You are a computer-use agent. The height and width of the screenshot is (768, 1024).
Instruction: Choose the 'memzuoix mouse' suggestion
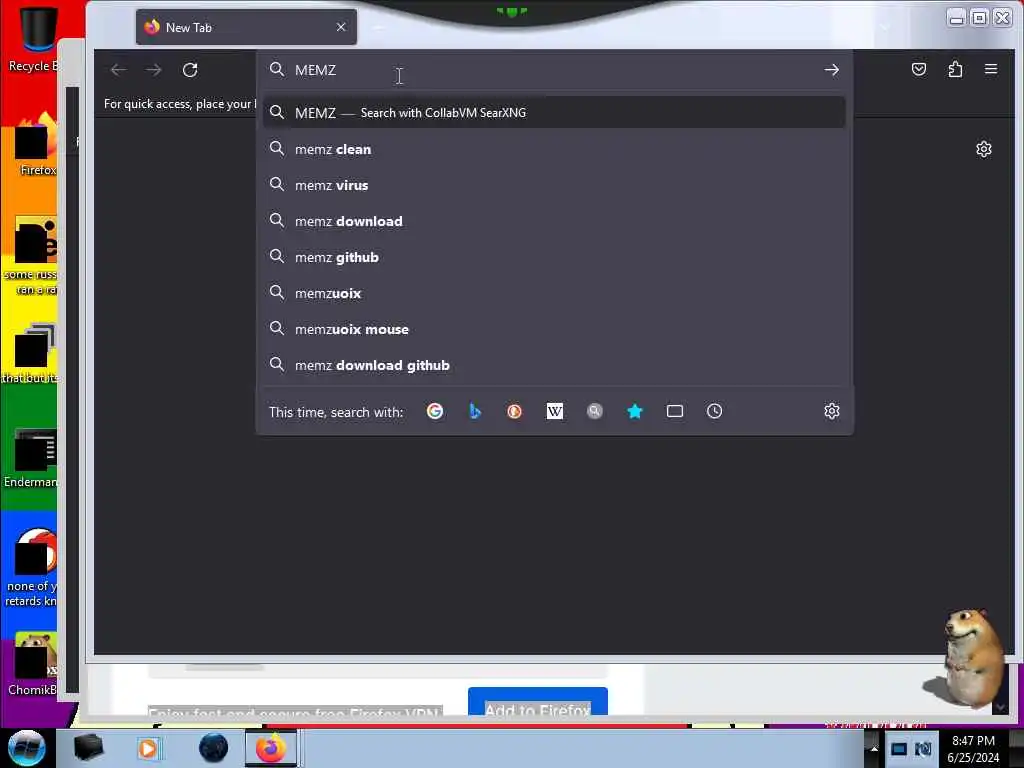point(554,329)
